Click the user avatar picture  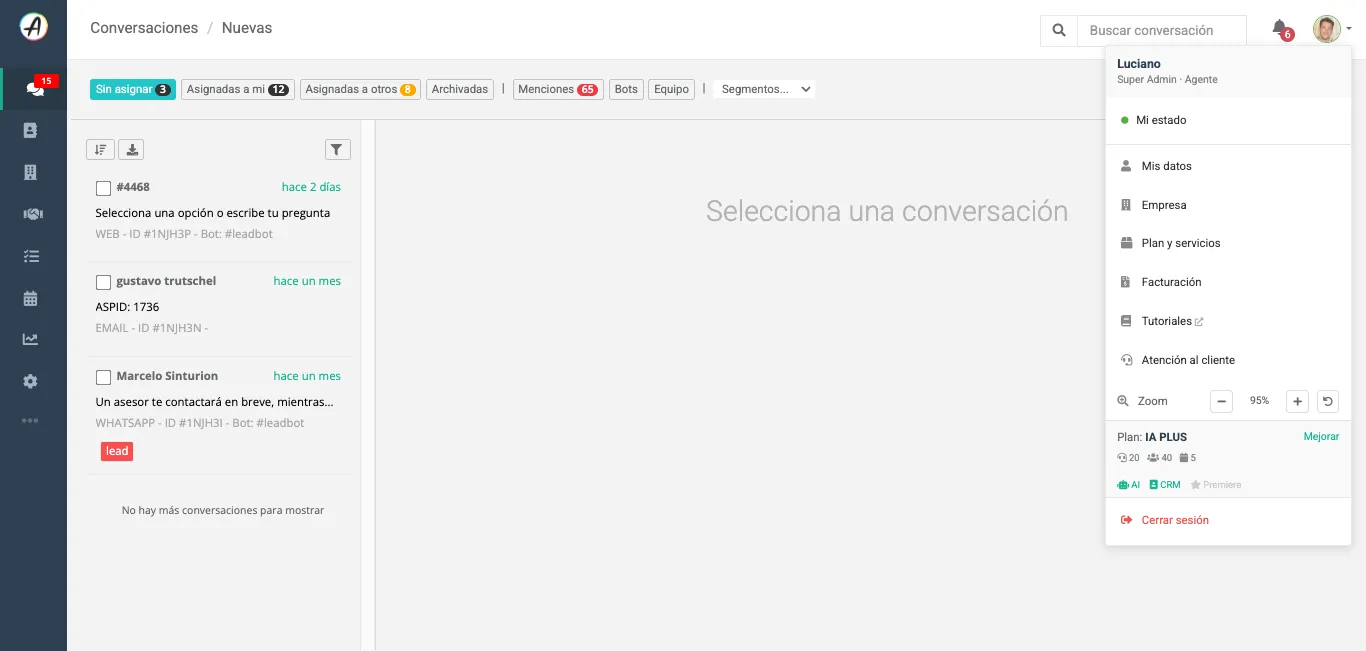[x=1327, y=30]
